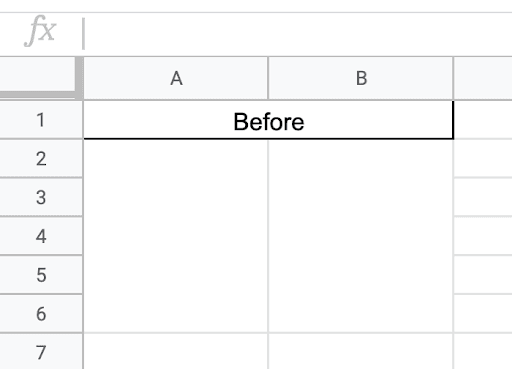Click the fx formula icon

pos(40,31)
